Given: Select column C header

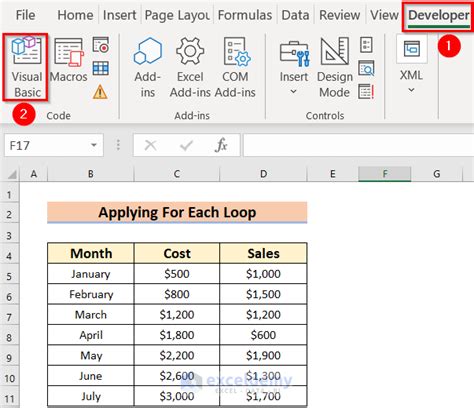Looking at the screenshot, I should (177, 174).
